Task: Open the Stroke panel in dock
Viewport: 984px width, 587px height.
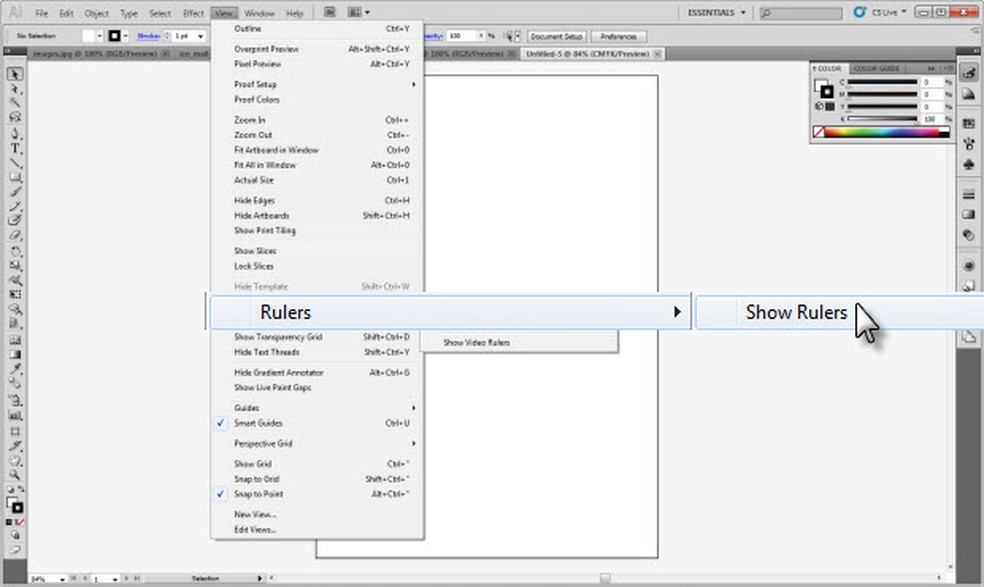Action: (x=968, y=195)
